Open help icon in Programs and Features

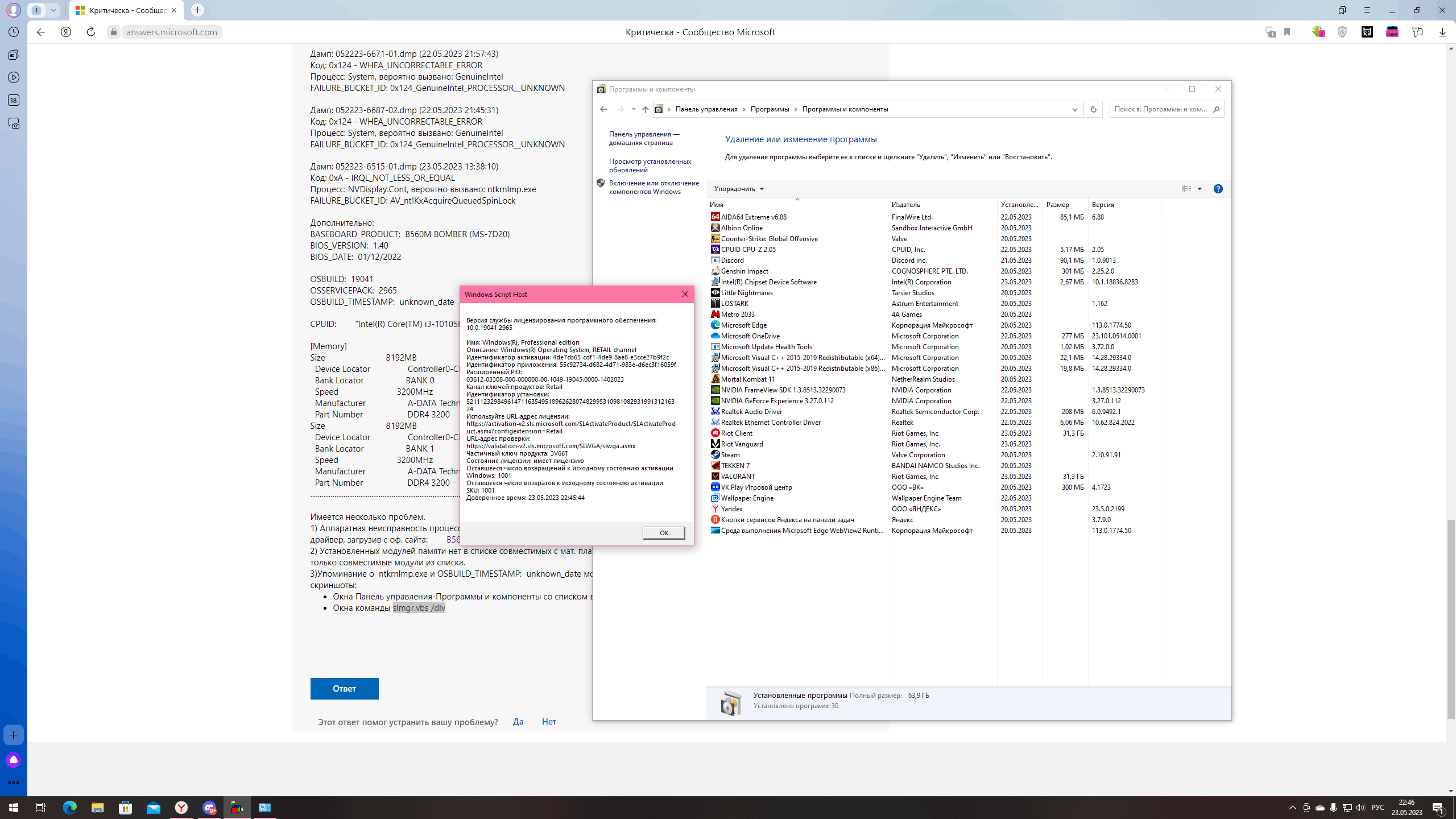tap(1218, 189)
